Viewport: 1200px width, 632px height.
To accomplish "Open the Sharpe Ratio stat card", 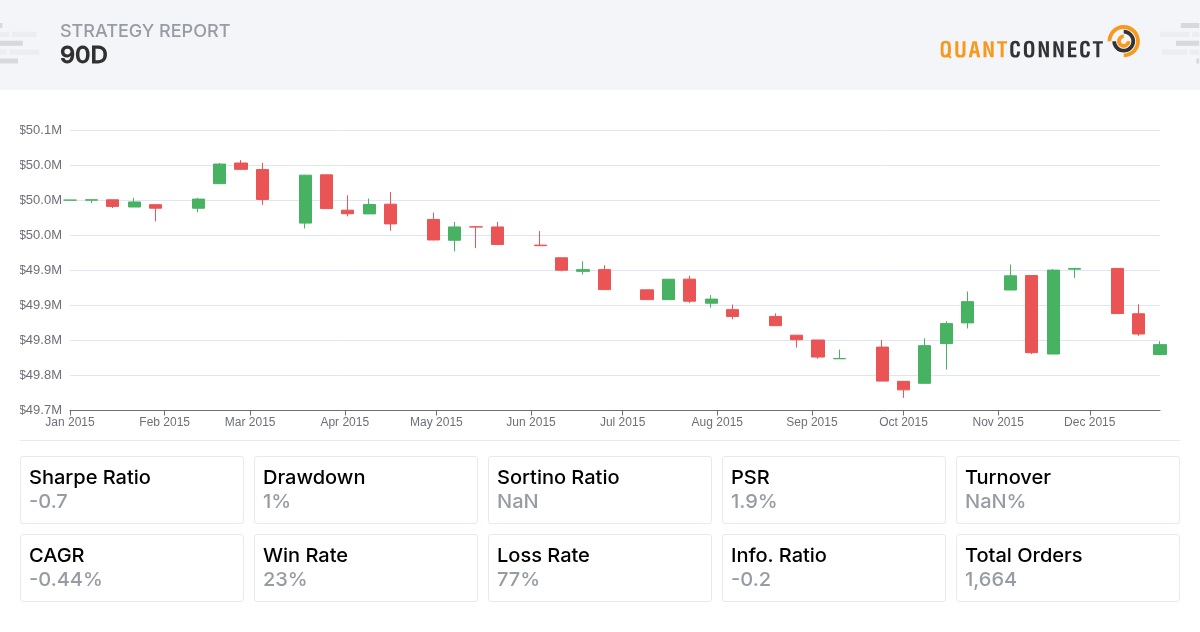I will pyautogui.click(x=132, y=490).
